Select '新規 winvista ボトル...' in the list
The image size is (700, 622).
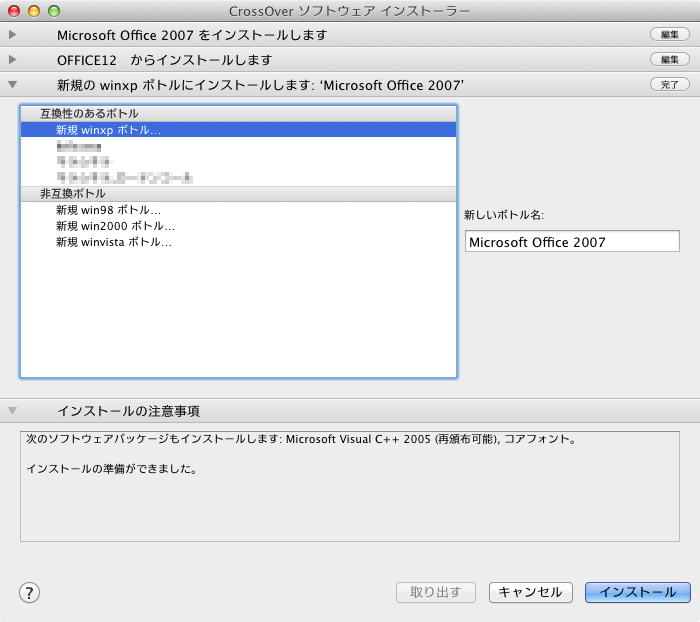238,242
